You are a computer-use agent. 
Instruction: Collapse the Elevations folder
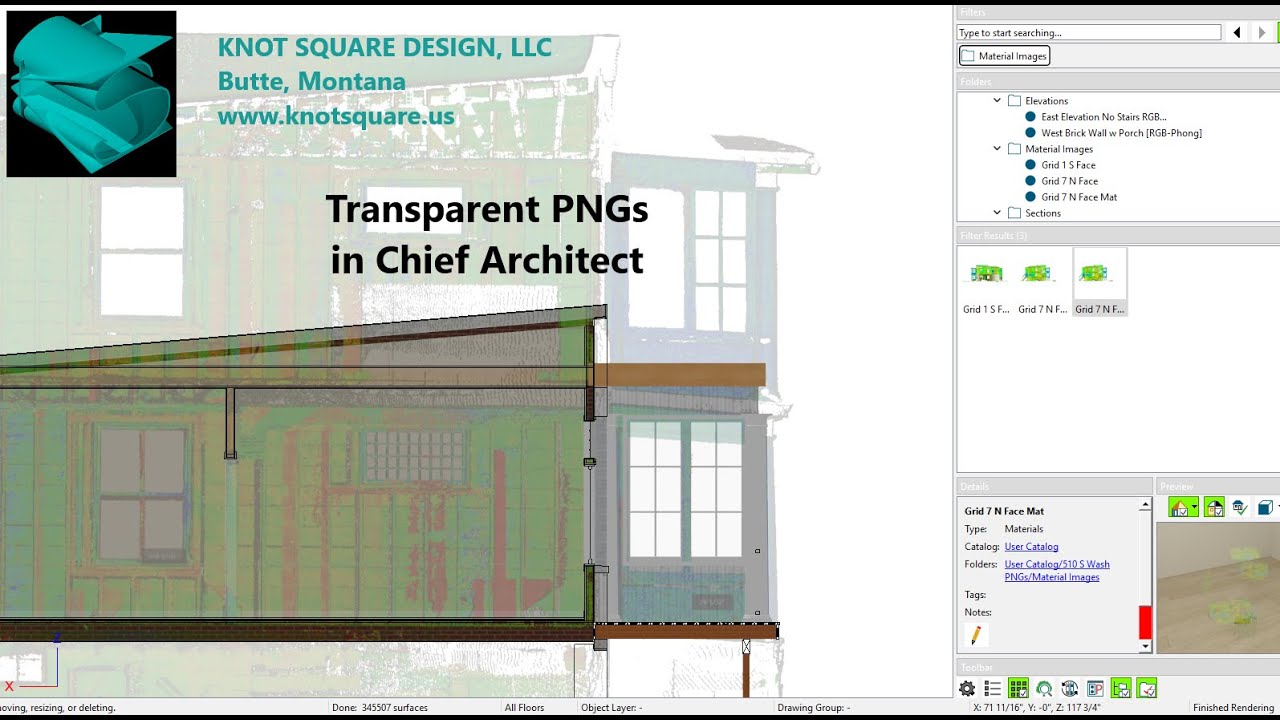(997, 101)
